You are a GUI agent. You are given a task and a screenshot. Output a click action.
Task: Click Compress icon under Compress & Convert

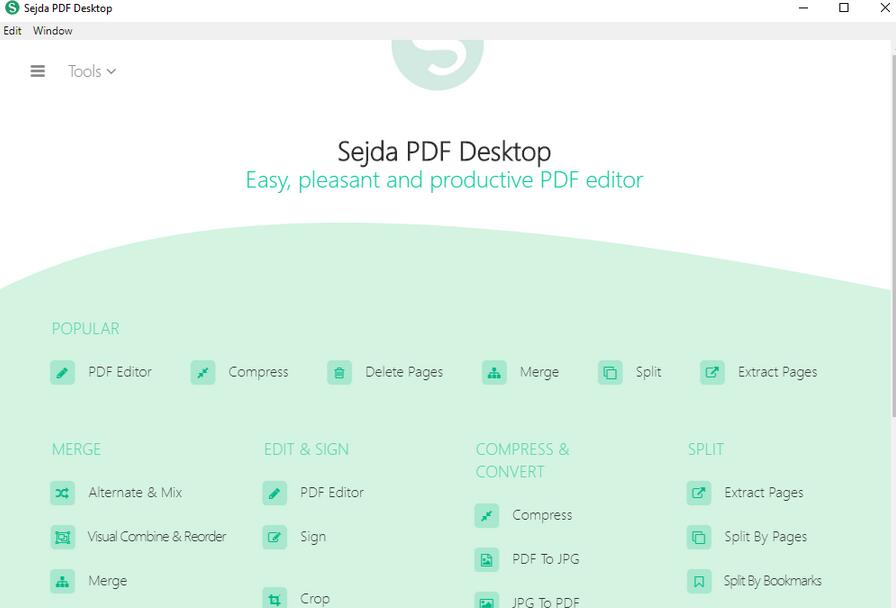[486, 515]
